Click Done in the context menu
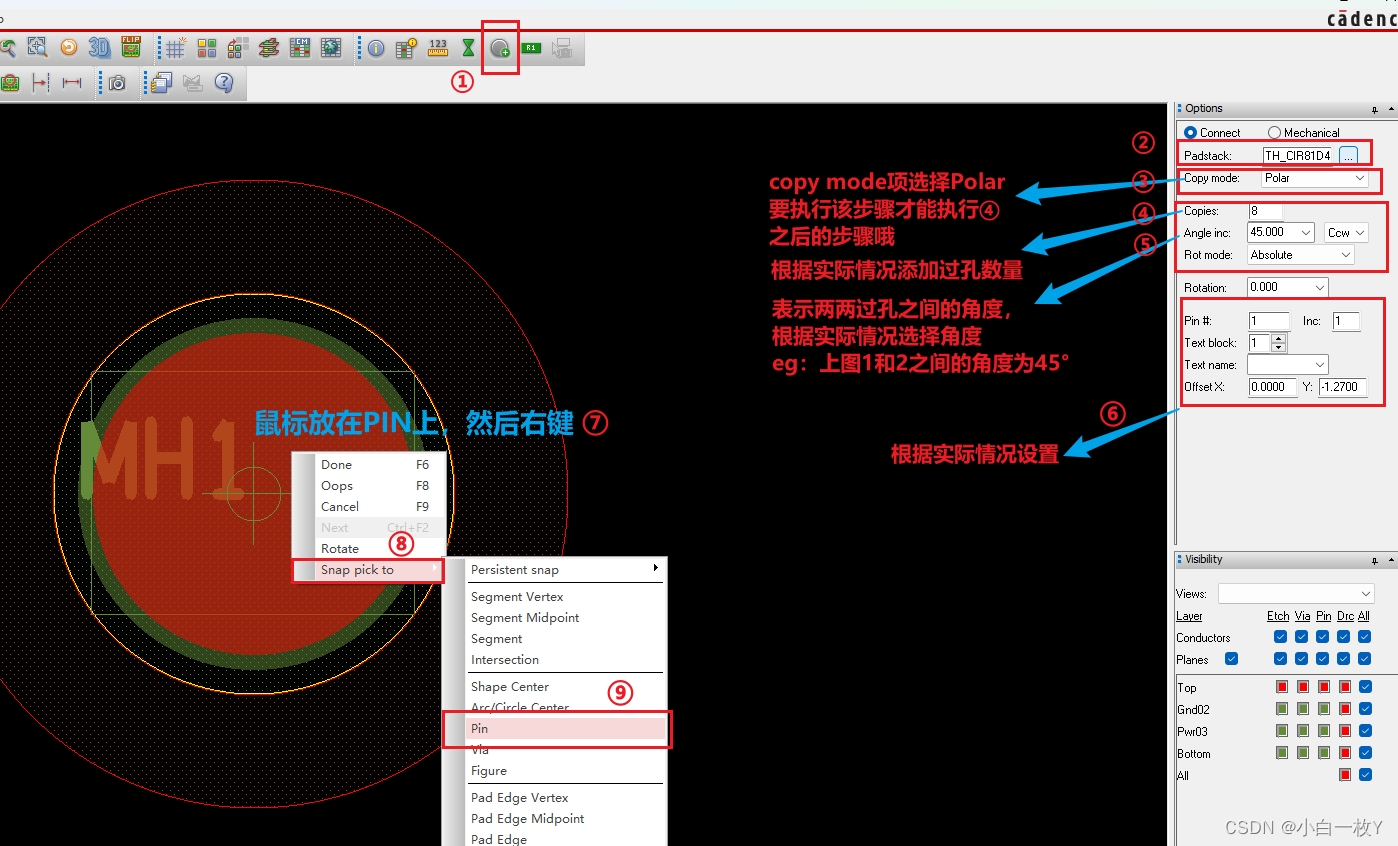Screen dimensions: 1398x846 tap(336, 464)
